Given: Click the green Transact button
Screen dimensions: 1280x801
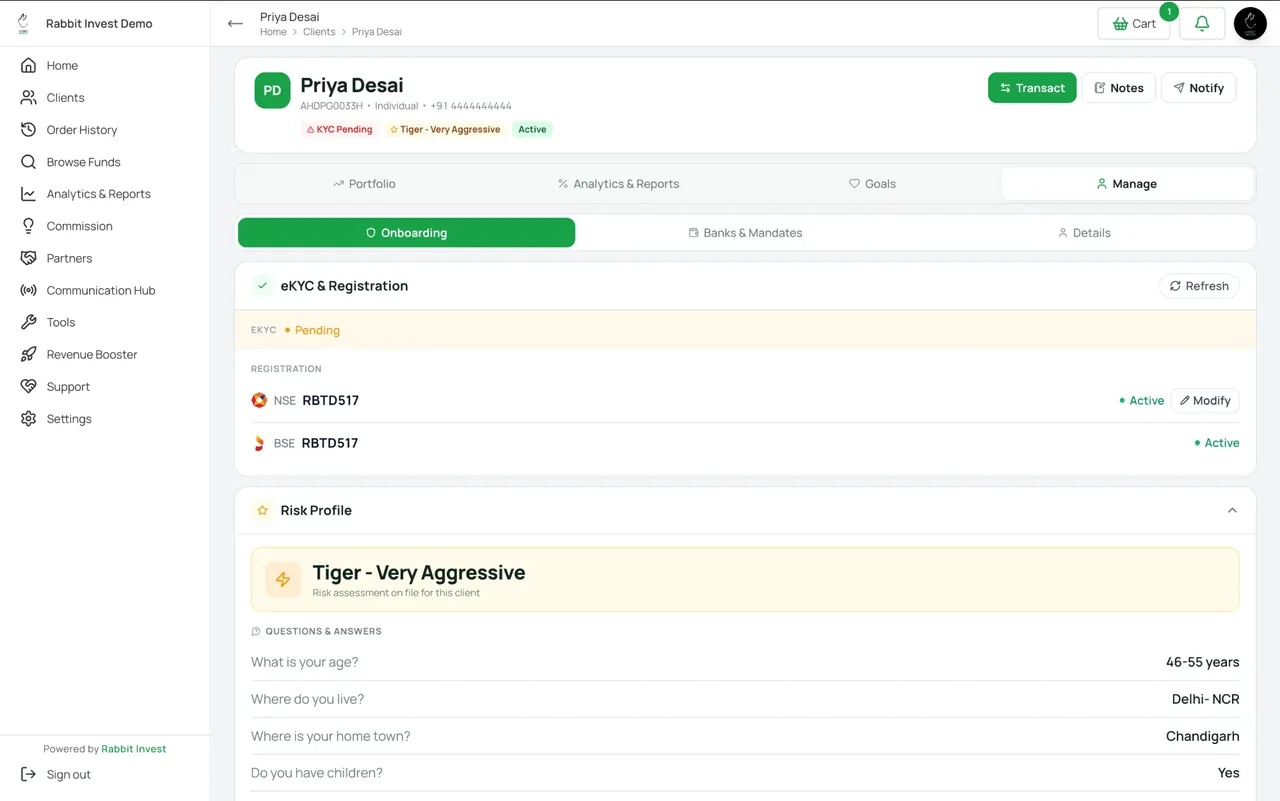Looking at the screenshot, I should pyautogui.click(x=1032, y=88).
